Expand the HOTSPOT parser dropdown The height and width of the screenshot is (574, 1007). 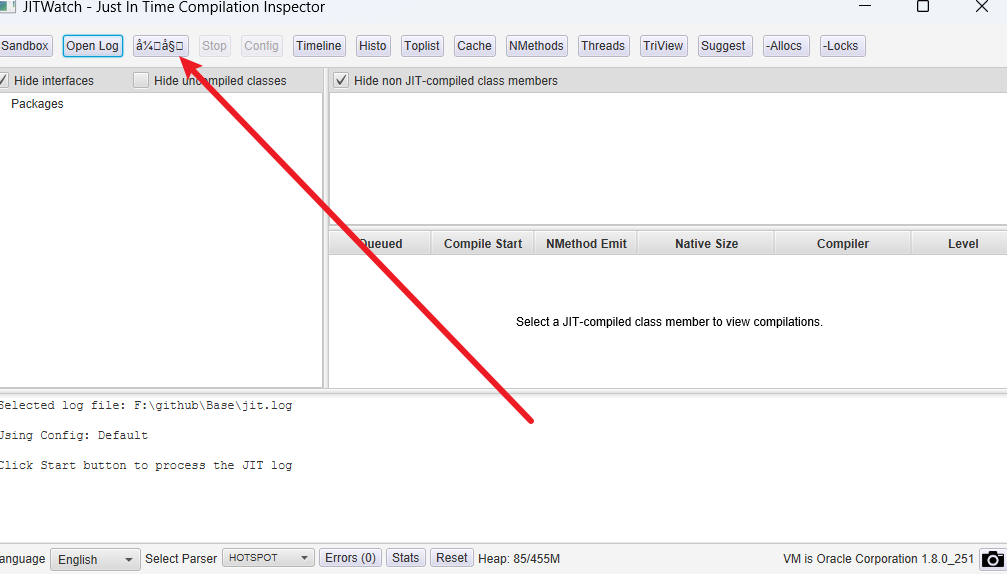[x=268, y=558]
